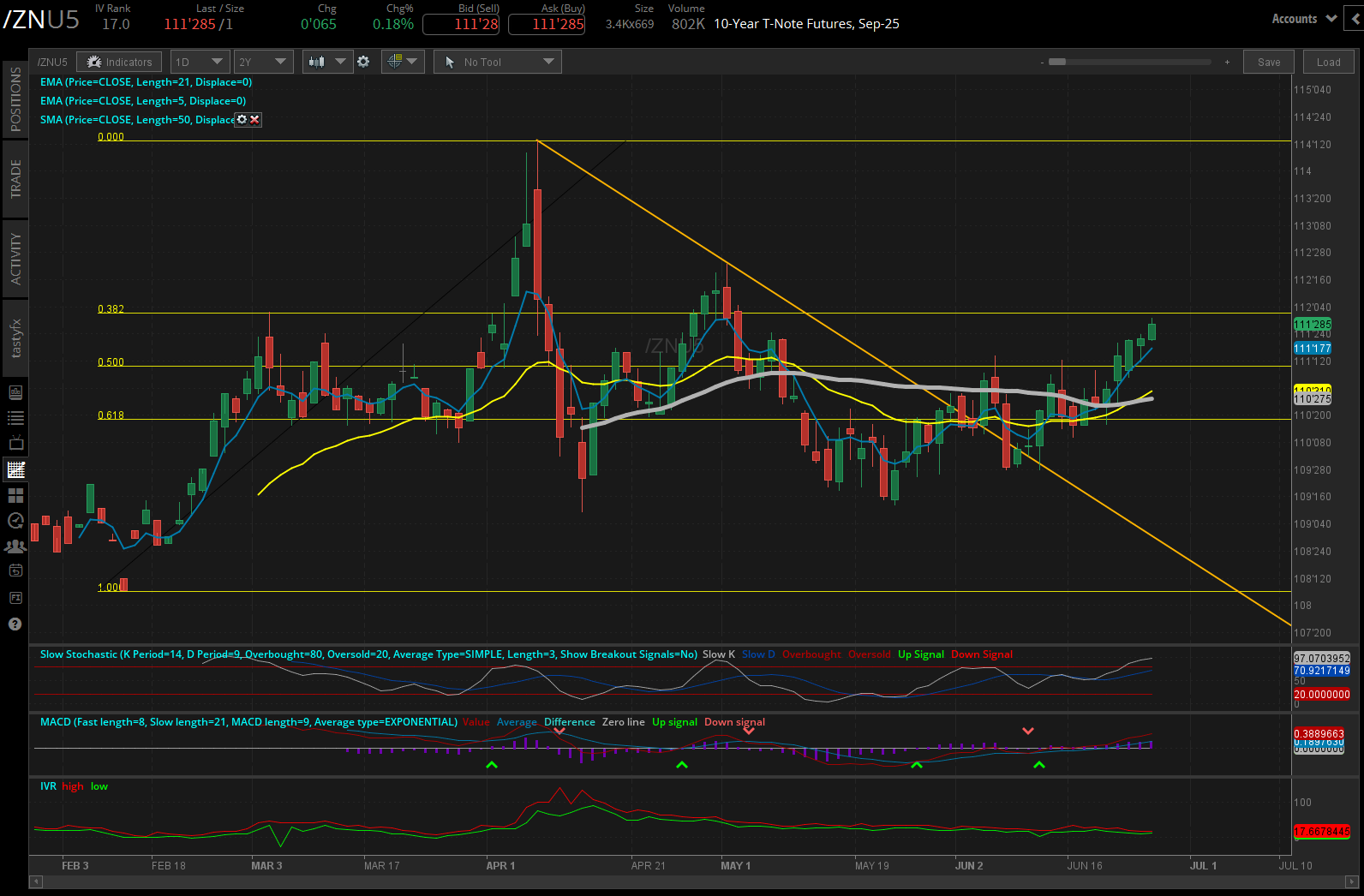Open the candlestick chart type dropdown
Viewport: 1364px width, 896px height.
point(327,62)
